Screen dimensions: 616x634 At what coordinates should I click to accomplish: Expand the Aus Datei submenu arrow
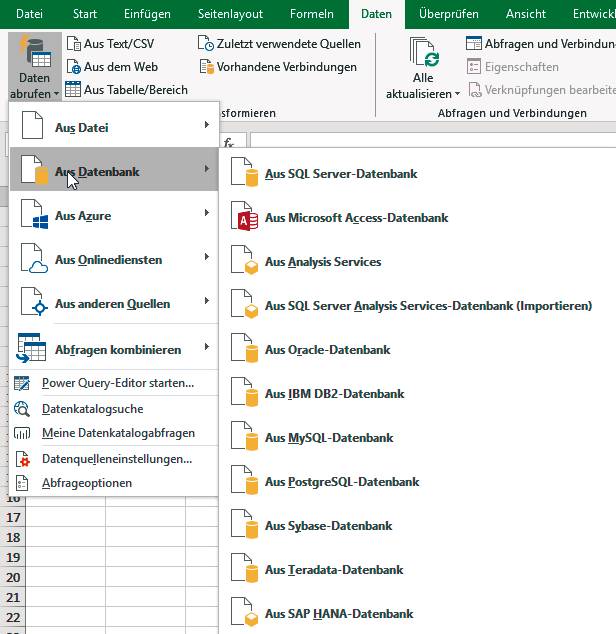pyautogui.click(x=207, y=125)
